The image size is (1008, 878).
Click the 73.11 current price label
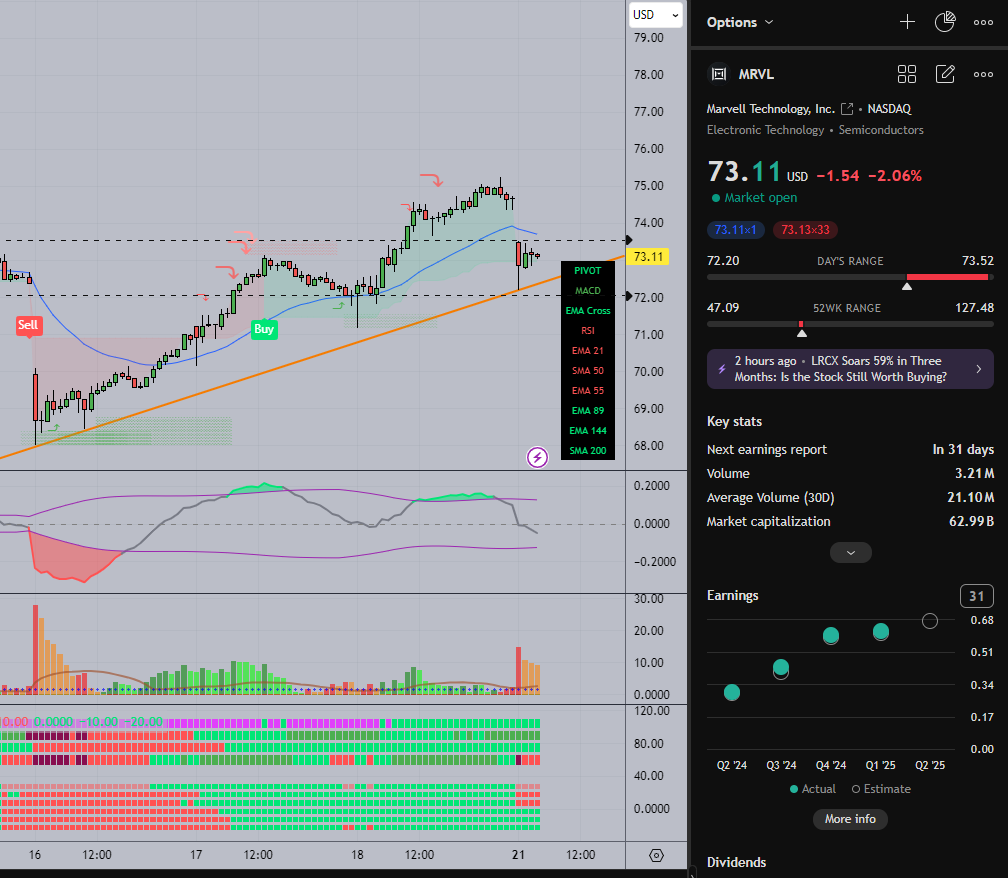click(x=648, y=257)
